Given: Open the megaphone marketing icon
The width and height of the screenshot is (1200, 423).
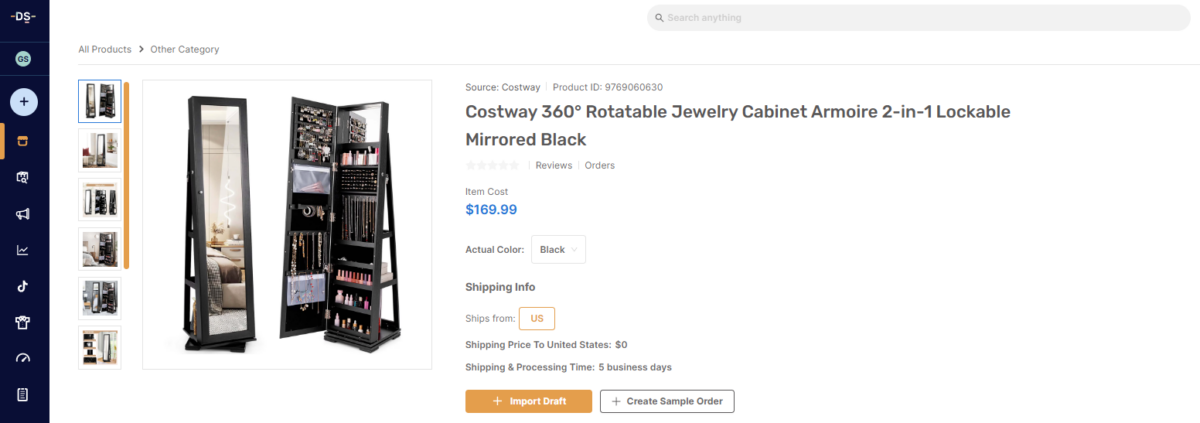Looking at the screenshot, I should pos(23,214).
